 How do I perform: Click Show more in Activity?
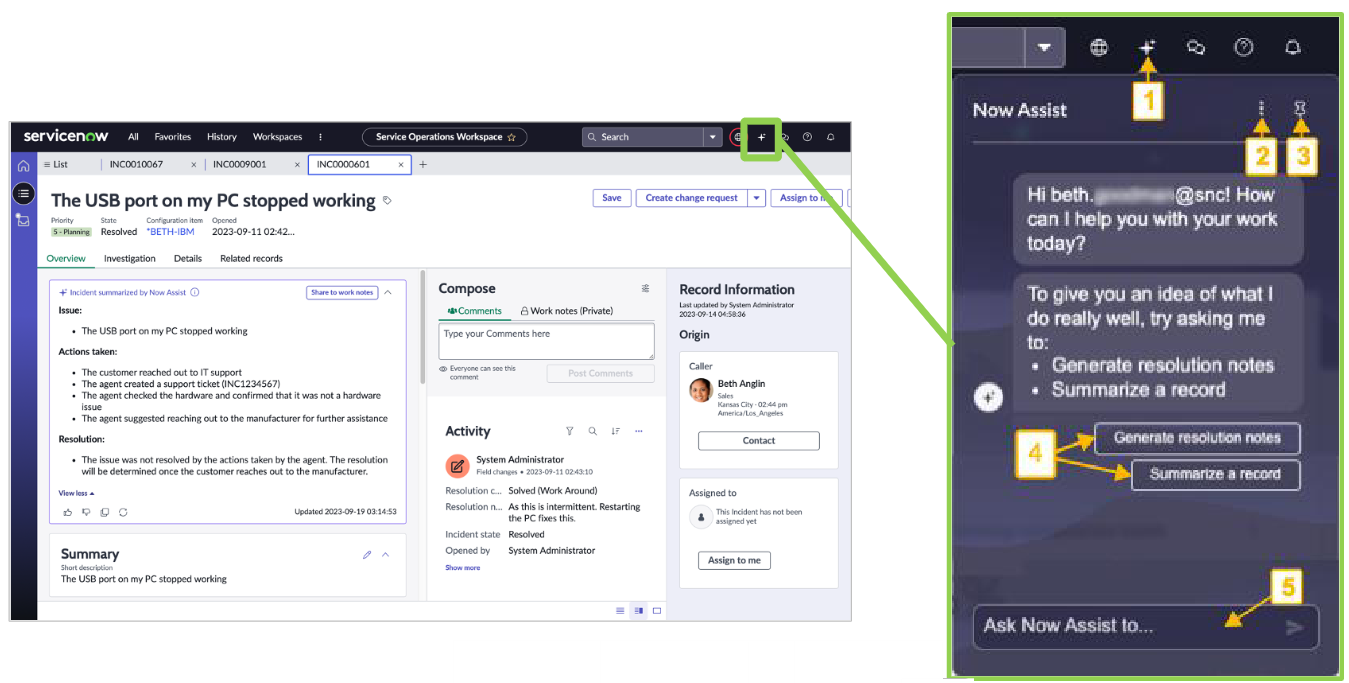[463, 567]
